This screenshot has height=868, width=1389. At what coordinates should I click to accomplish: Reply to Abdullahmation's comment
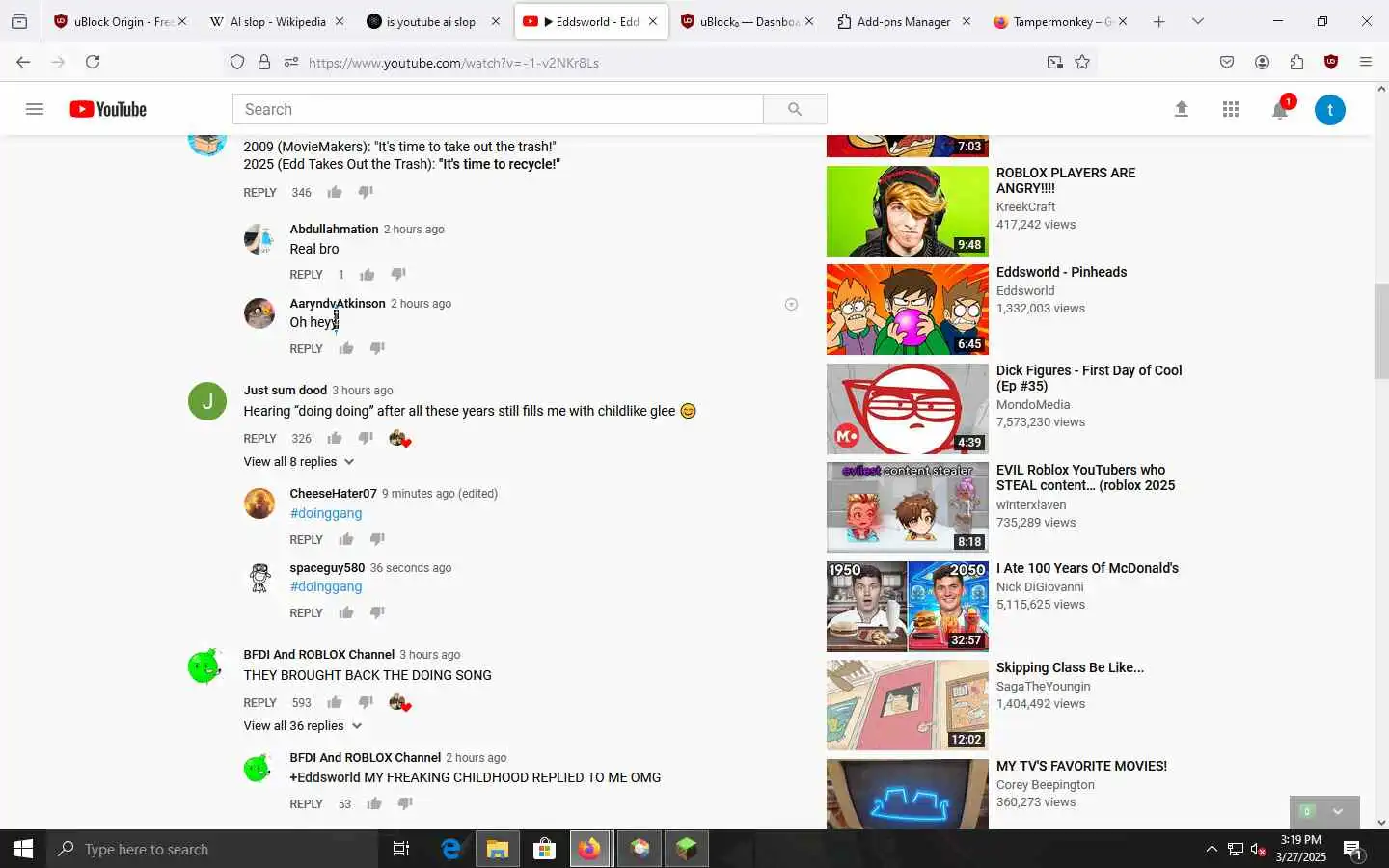[306, 275]
